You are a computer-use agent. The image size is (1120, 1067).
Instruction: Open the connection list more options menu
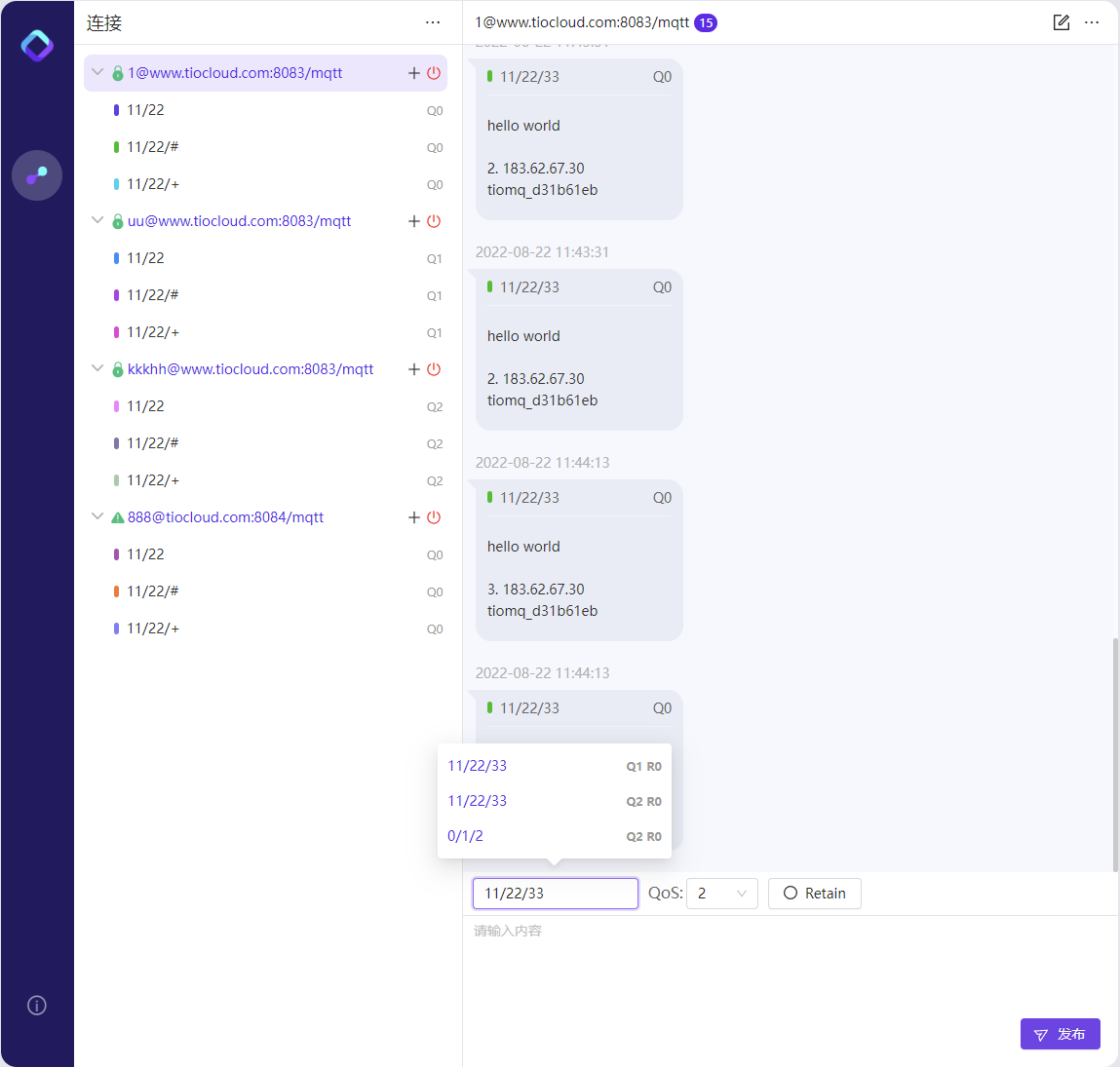pos(433,22)
